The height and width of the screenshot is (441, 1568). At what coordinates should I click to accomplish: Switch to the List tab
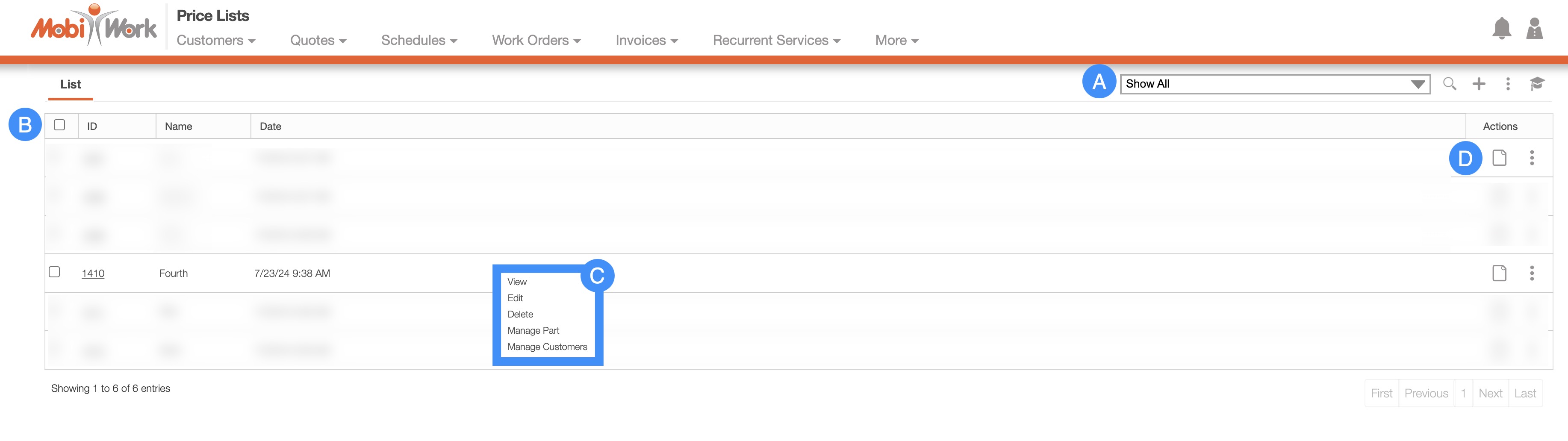71,85
